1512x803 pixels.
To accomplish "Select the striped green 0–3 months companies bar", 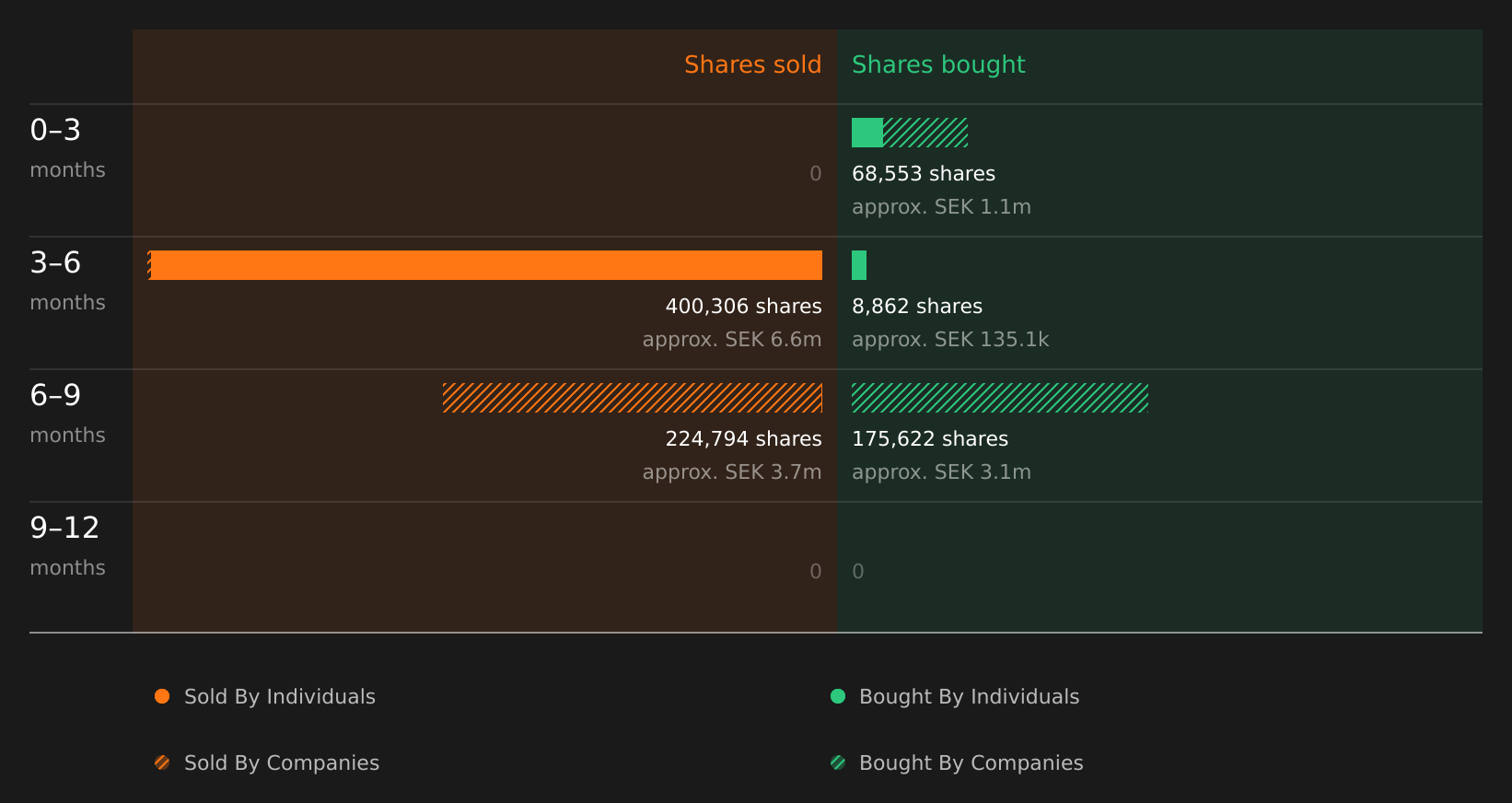I will click(x=925, y=133).
